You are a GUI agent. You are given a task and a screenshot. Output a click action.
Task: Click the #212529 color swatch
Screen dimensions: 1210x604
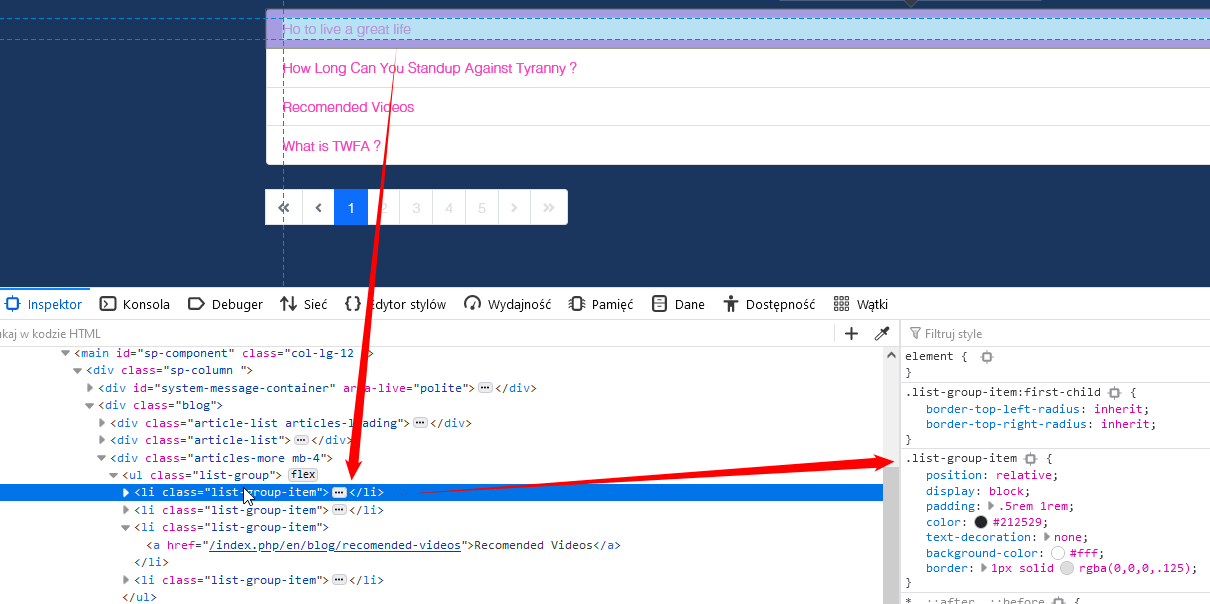click(981, 522)
